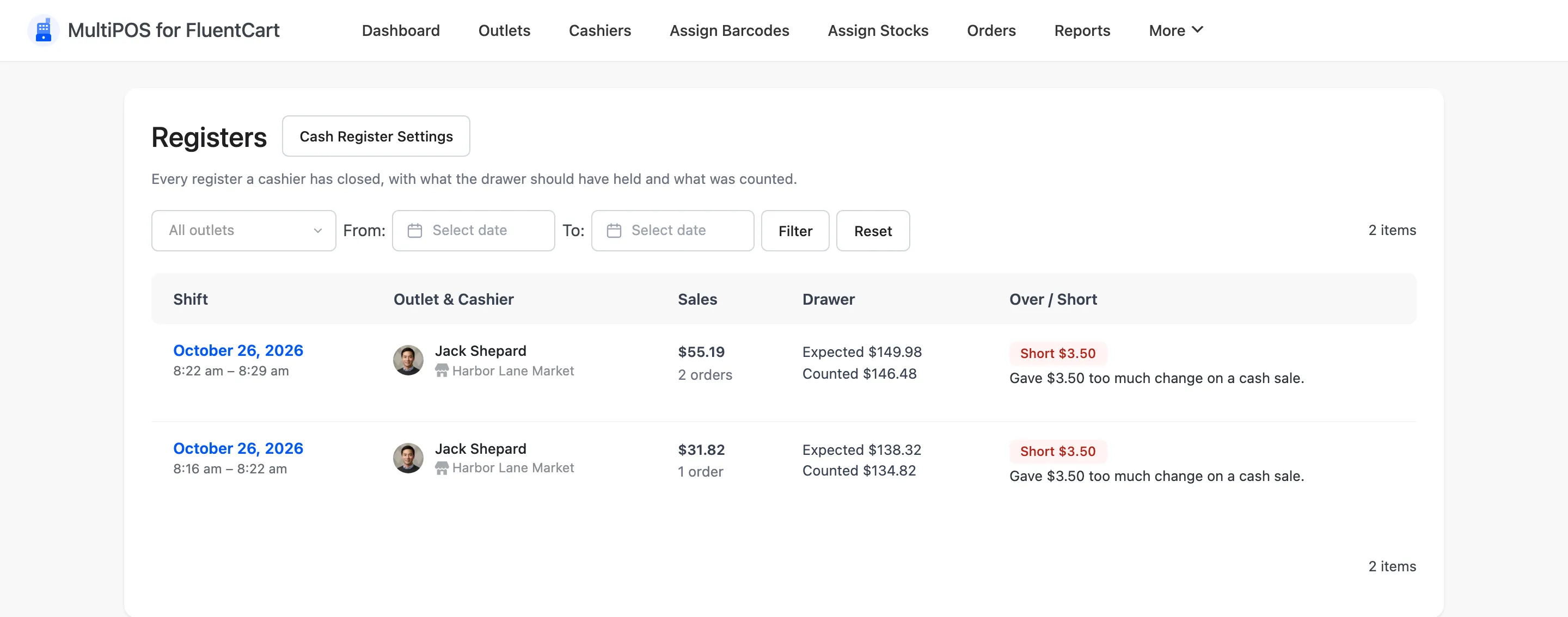
Task: Navigate to Assign Barcodes
Action: click(729, 30)
